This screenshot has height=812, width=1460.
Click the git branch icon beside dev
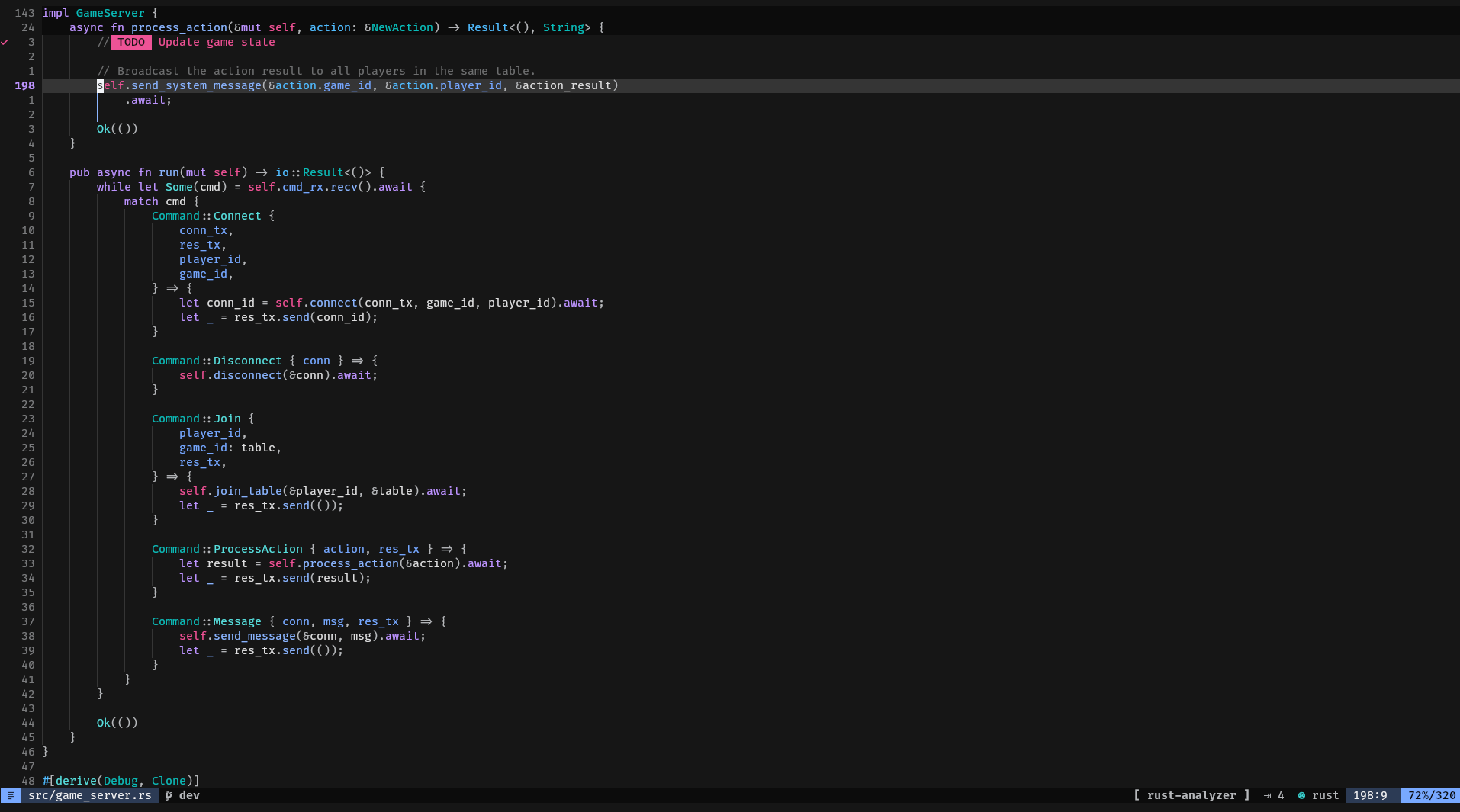(x=169, y=795)
